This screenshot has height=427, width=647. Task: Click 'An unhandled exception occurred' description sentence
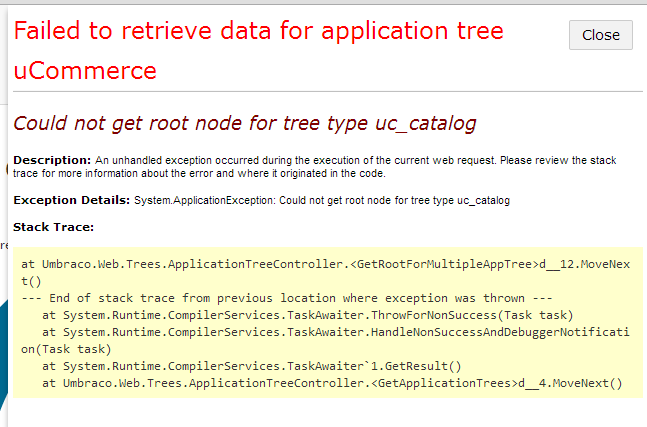tap(315, 167)
